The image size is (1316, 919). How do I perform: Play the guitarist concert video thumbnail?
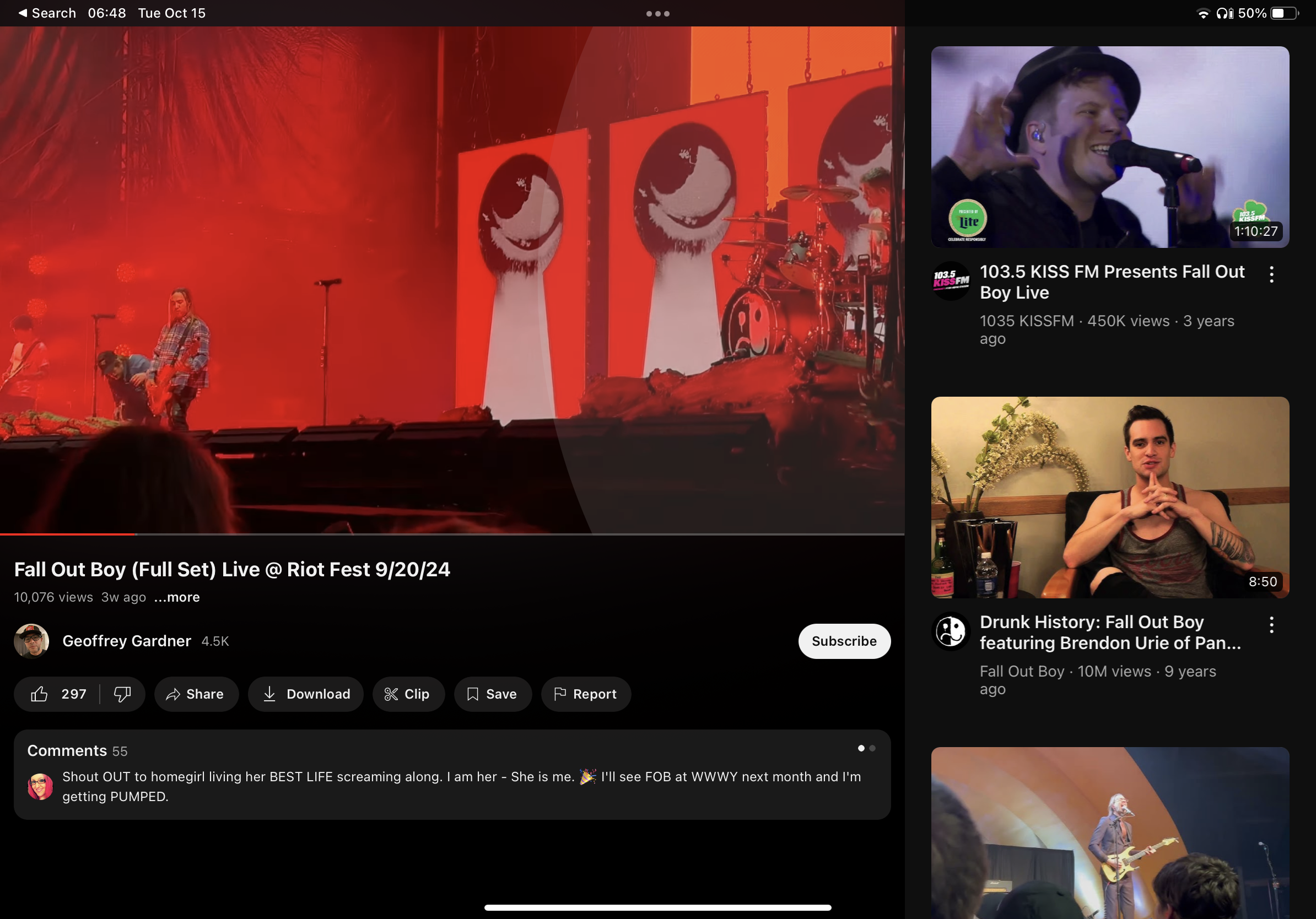(x=1110, y=833)
